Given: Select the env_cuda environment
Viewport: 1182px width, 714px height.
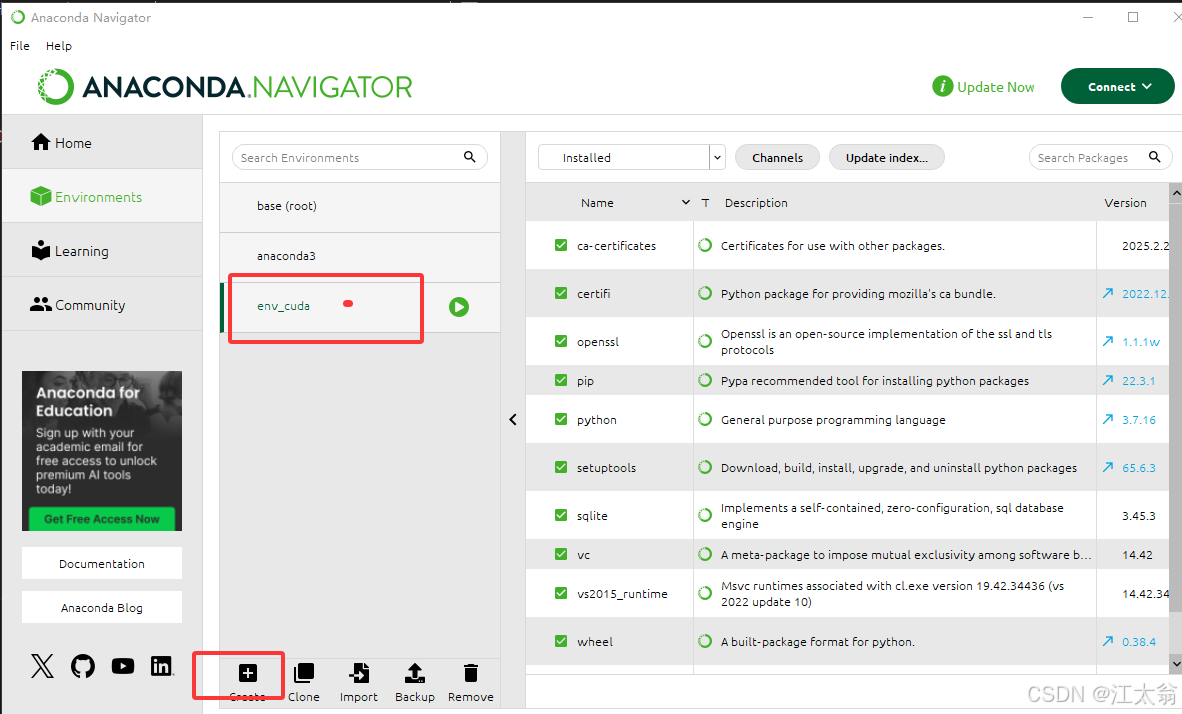Looking at the screenshot, I should click(360, 307).
